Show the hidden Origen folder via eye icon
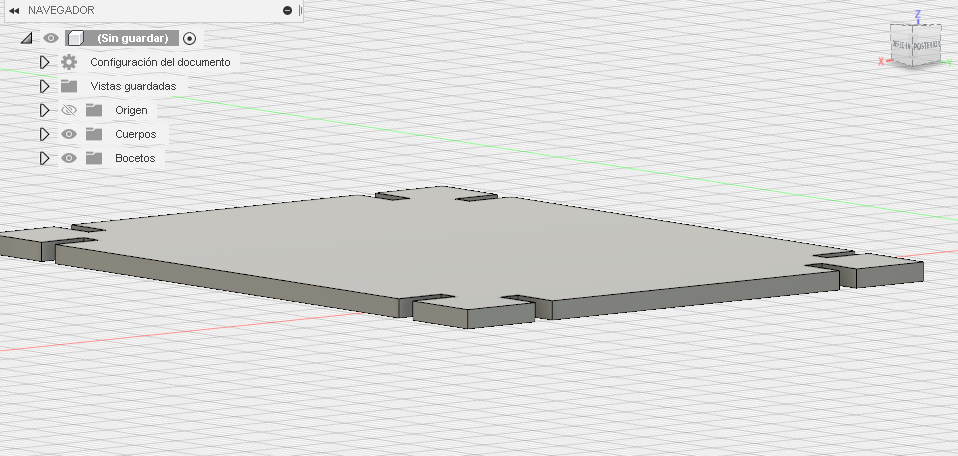This screenshot has height=456, width=958. (x=69, y=110)
